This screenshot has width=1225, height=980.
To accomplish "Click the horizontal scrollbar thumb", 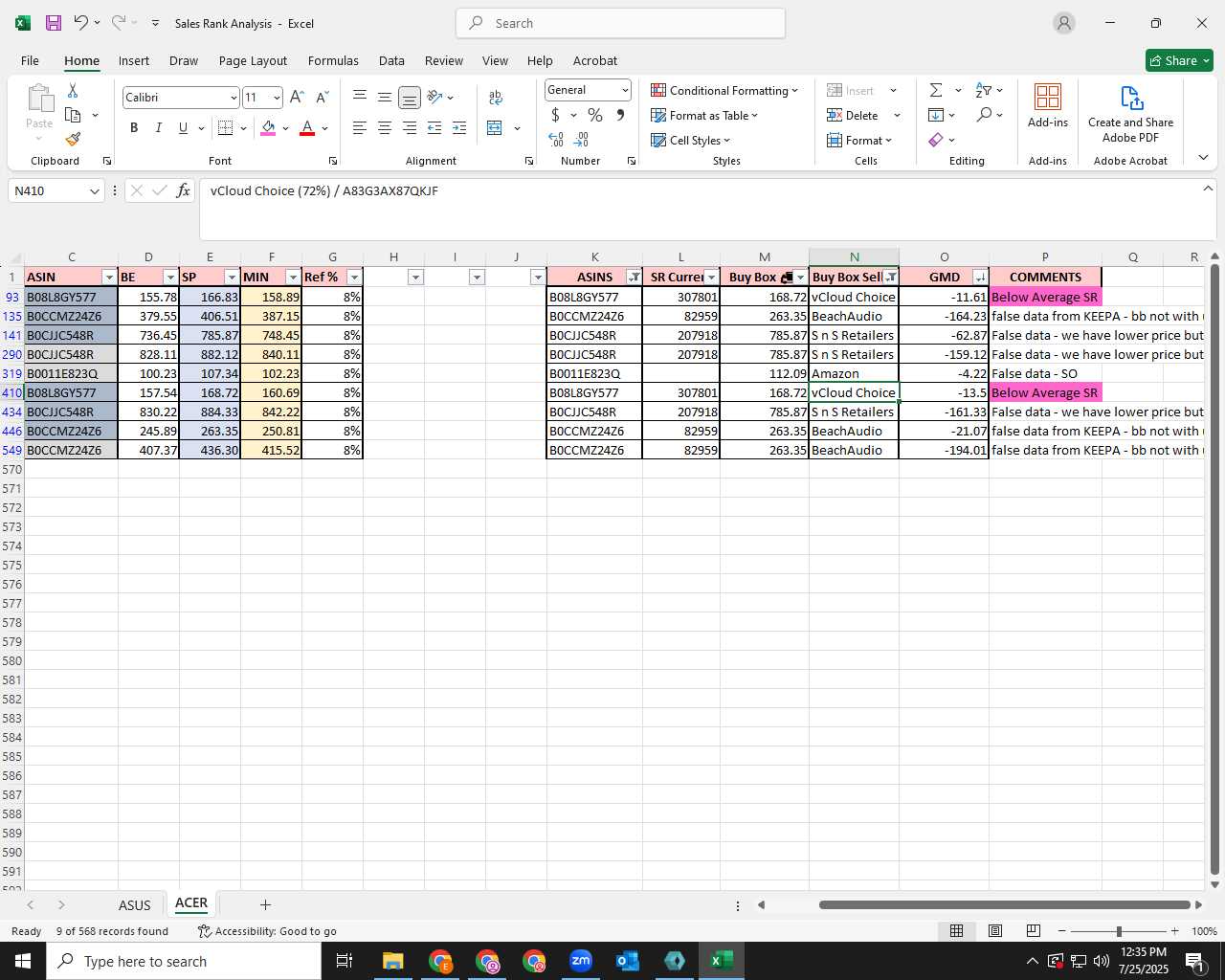I will tap(1004, 904).
